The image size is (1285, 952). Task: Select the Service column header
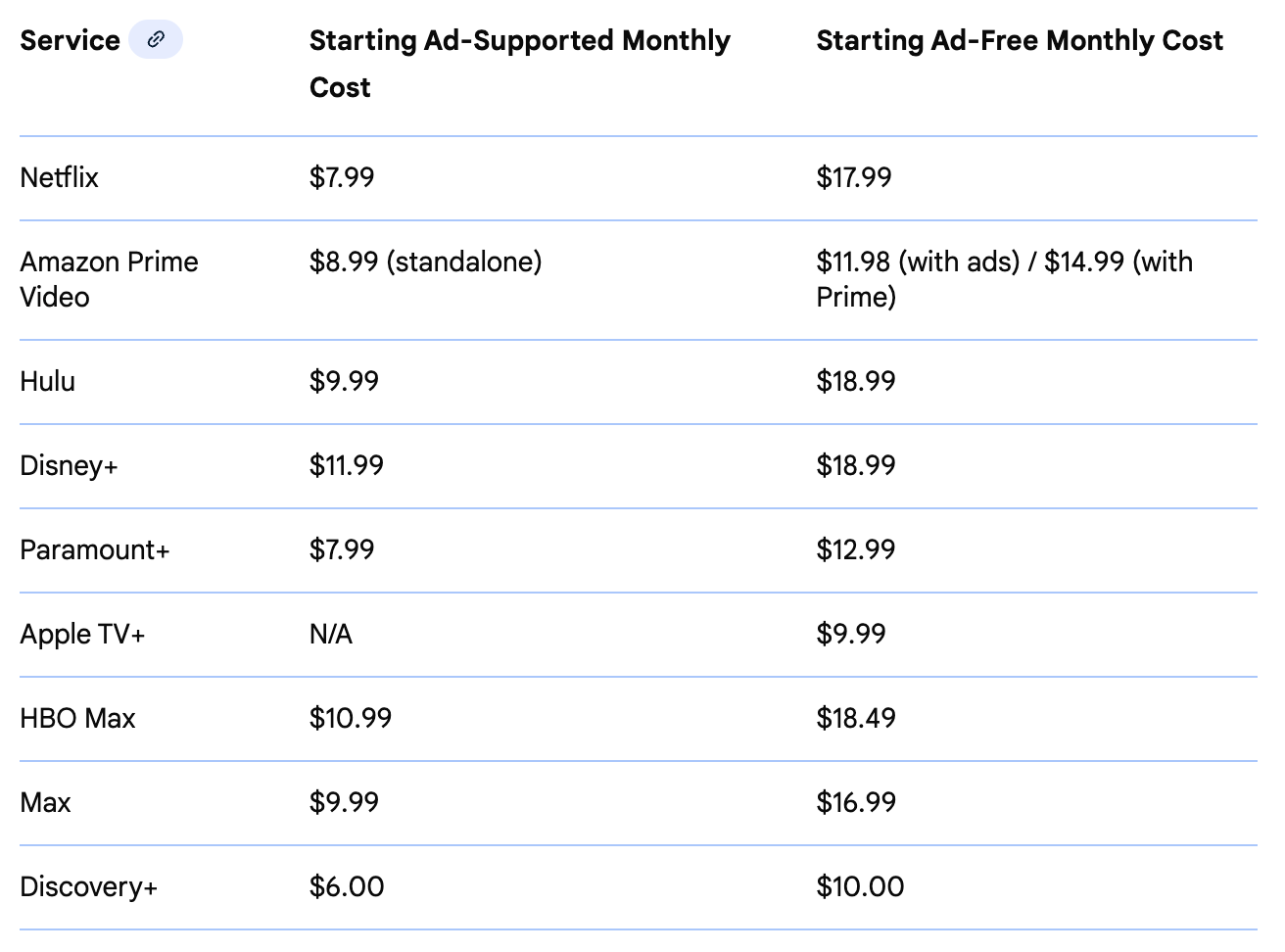click(70, 40)
